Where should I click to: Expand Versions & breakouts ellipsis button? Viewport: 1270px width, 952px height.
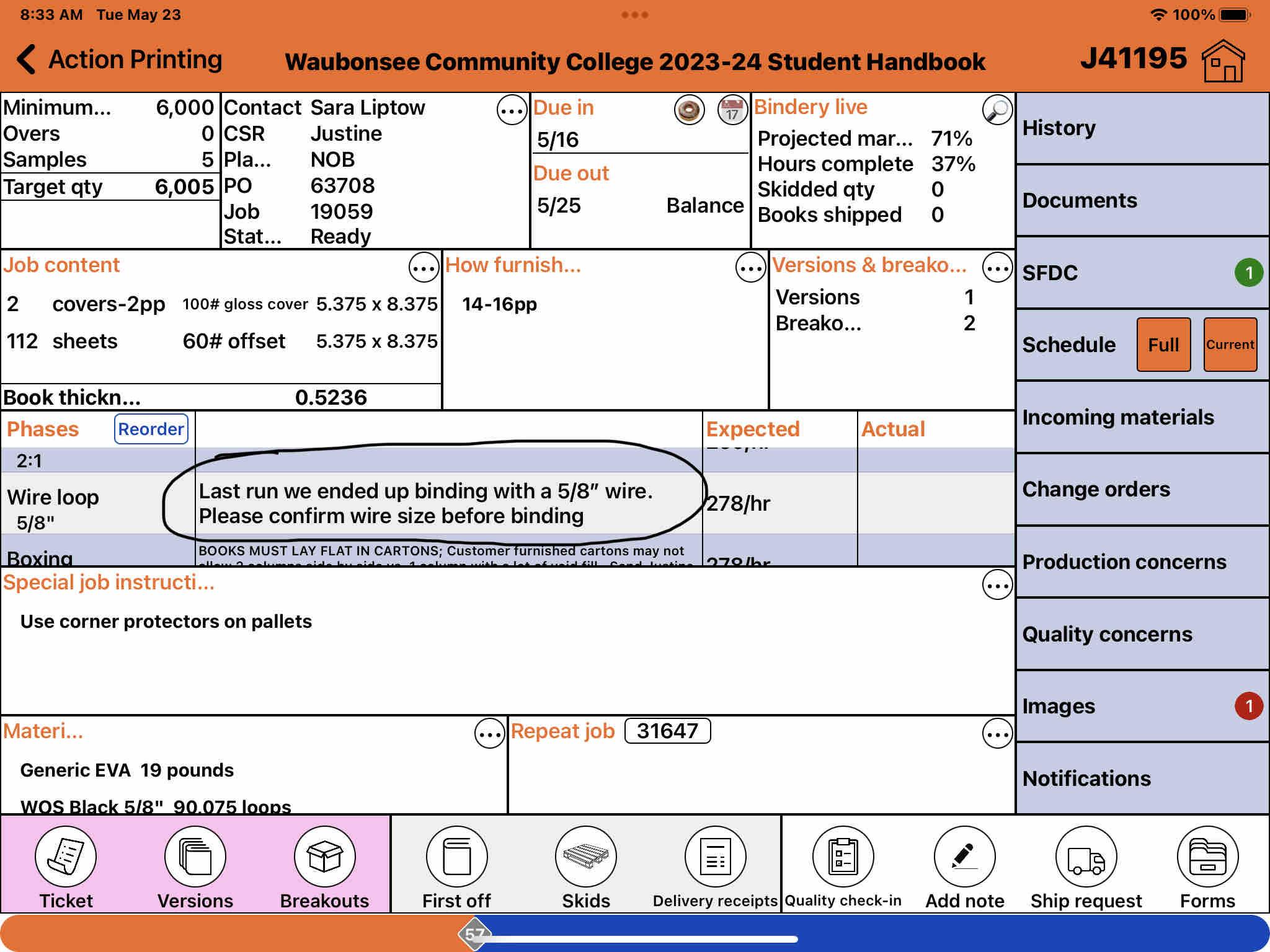tap(997, 268)
